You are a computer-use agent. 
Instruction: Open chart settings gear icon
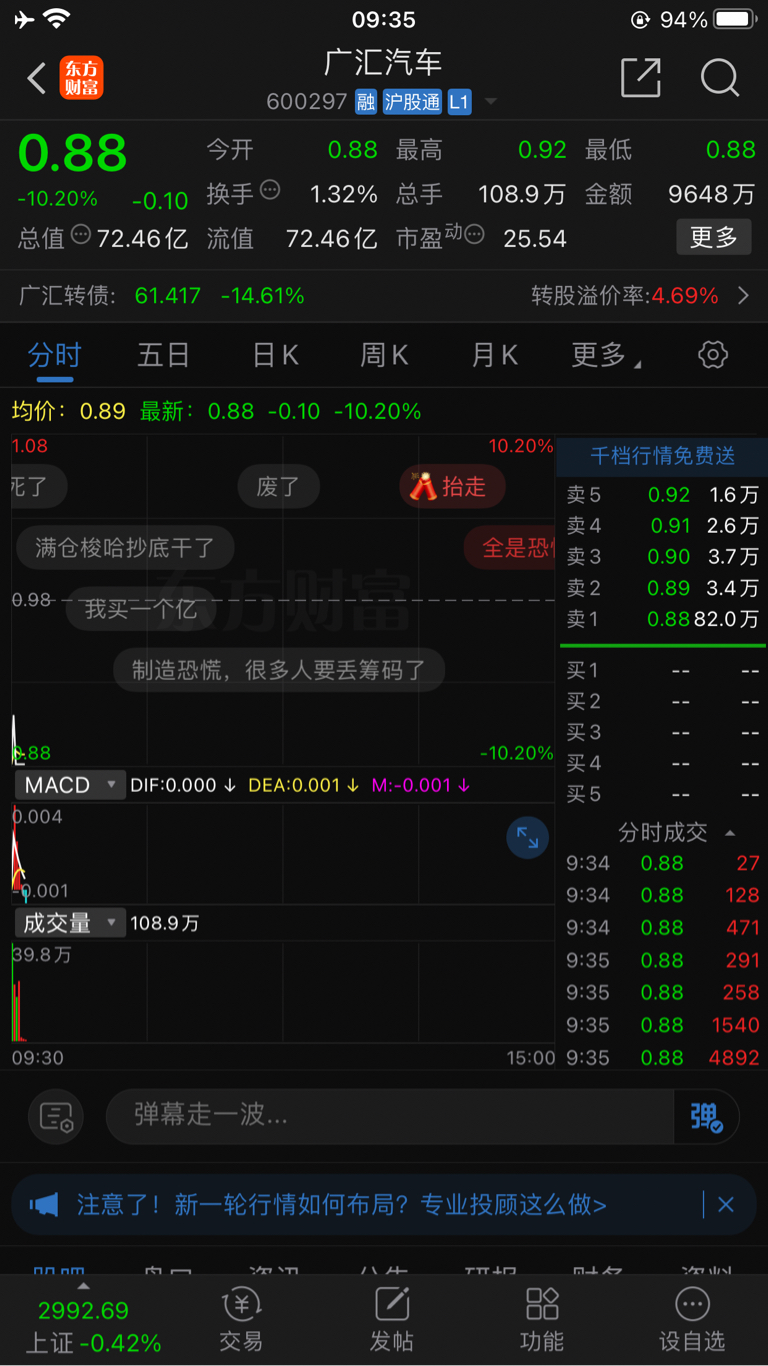[x=713, y=354]
